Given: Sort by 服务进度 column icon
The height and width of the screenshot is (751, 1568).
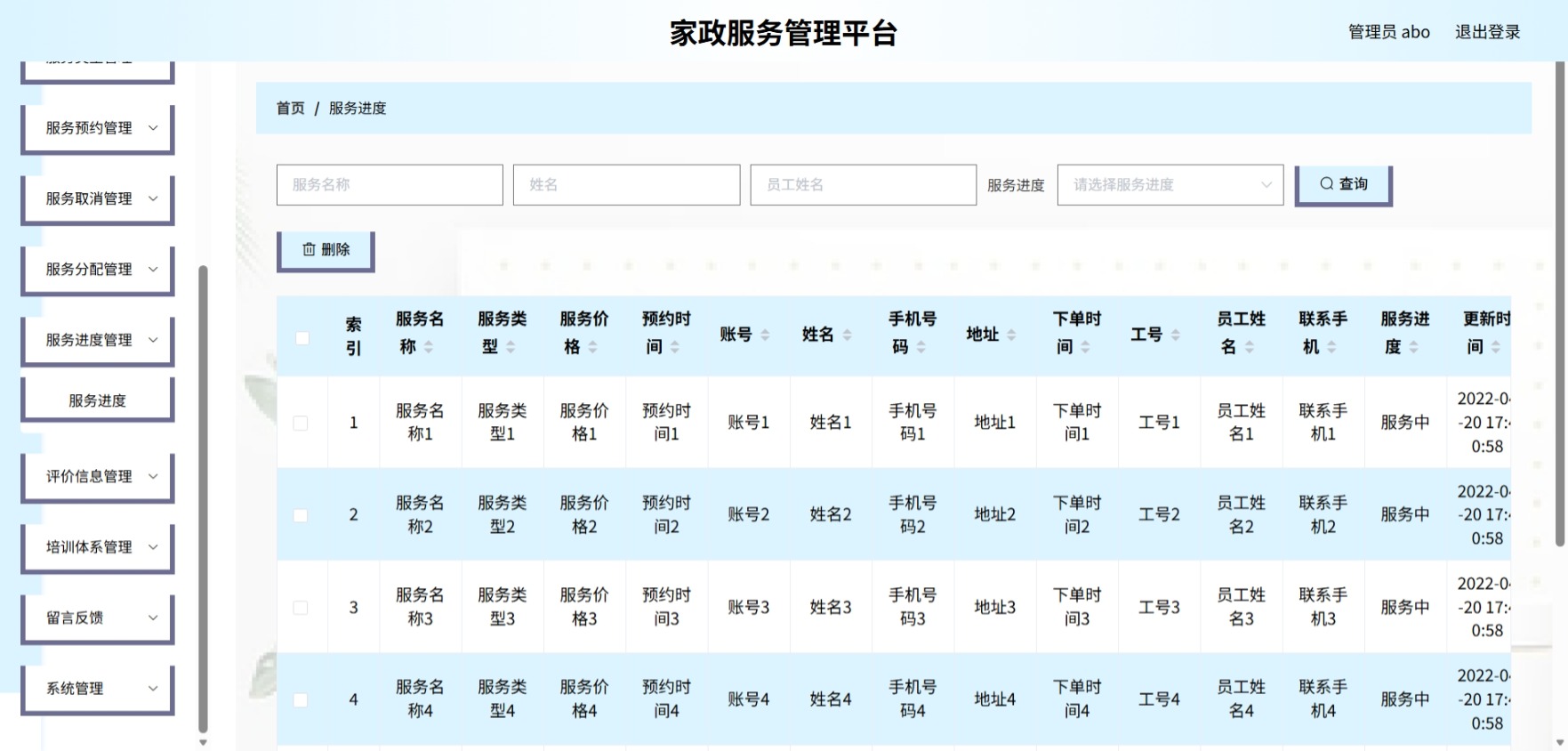Looking at the screenshot, I should pyautogui.click(x=1413, y=347).
